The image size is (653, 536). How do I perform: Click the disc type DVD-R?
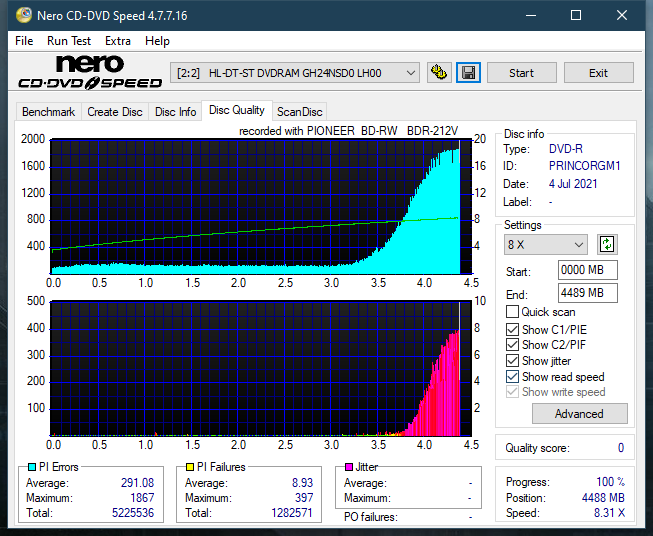click(566, 149)
